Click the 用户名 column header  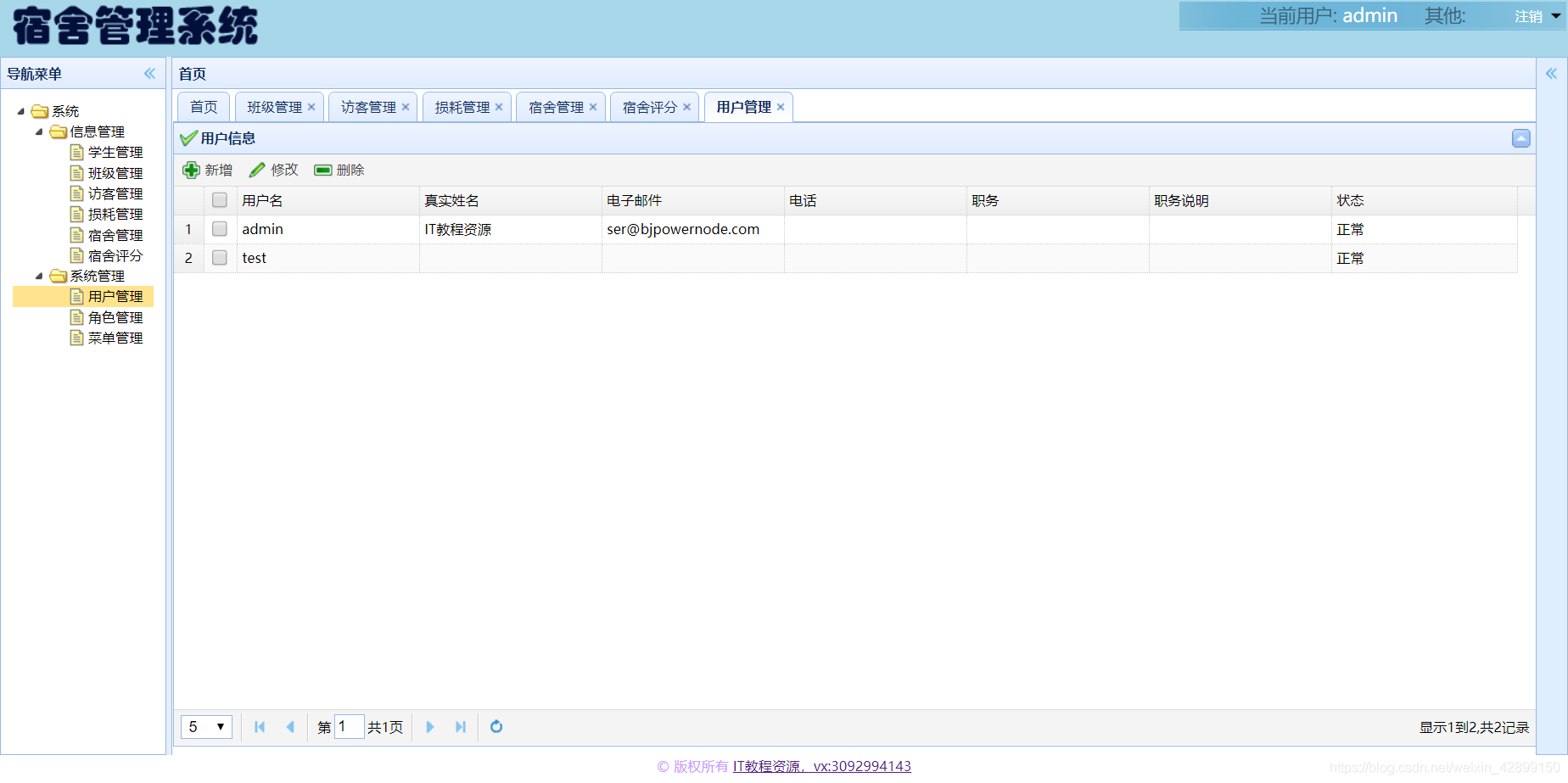point(328,201)
